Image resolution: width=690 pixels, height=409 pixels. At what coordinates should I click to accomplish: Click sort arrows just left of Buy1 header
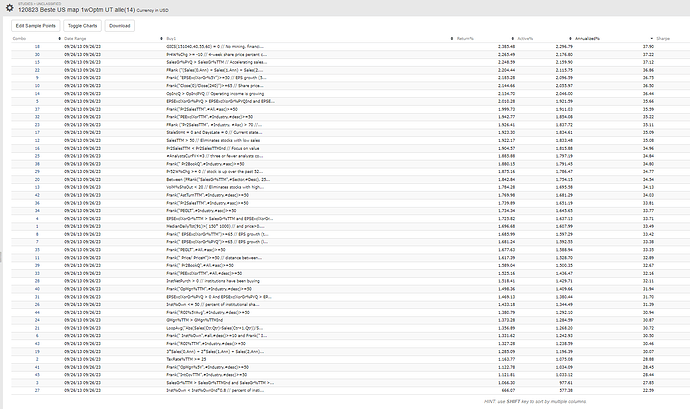(x=161, y=39)
